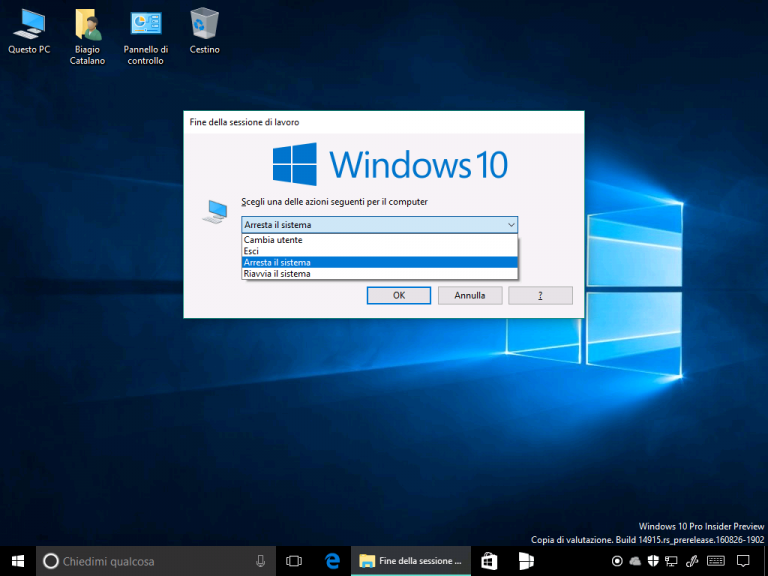Click the Fine della sessione taskbar button
The width and height of the screenshot is (768, 576).
pyautogui.click(x=410, y=561)
